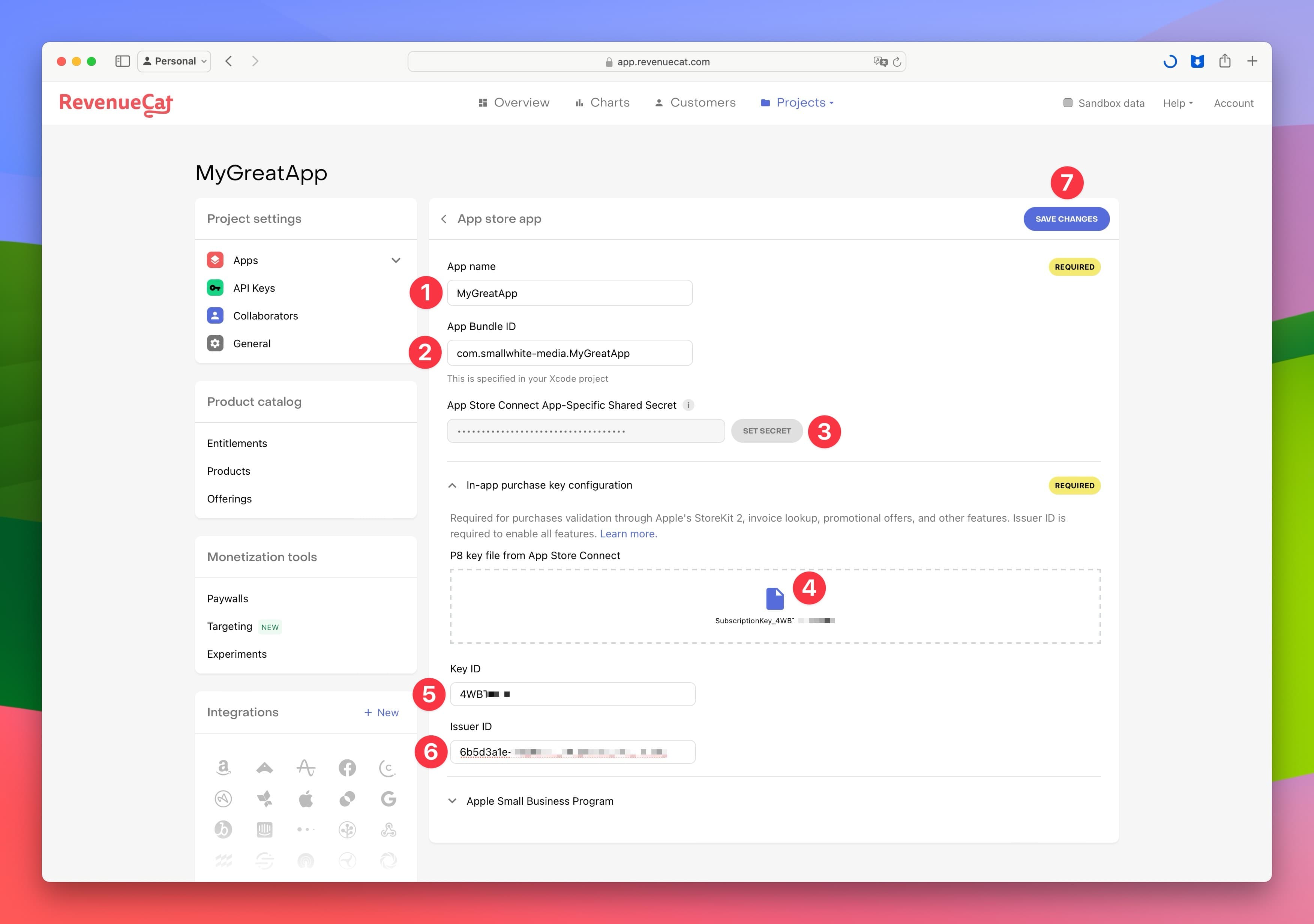Open the circled letter-C integration icon
1314x924 pixels.
pyautogui.click(x=388, y=768)
